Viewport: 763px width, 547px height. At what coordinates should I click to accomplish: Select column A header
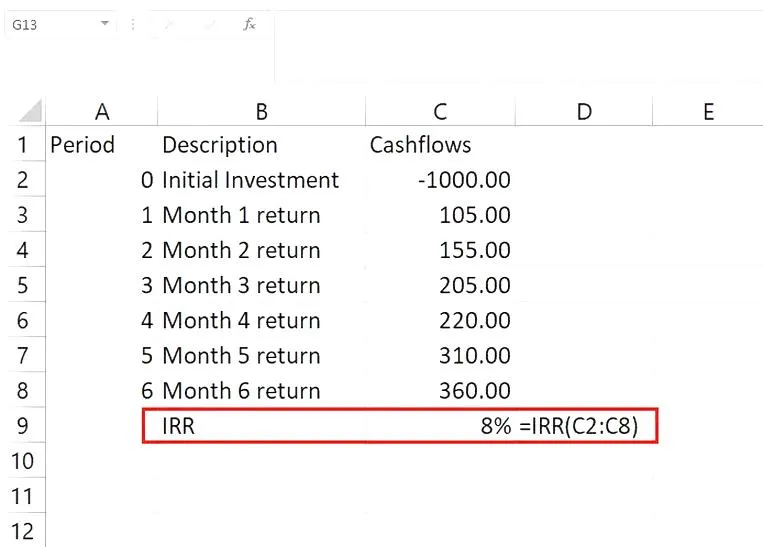[101, 111]
